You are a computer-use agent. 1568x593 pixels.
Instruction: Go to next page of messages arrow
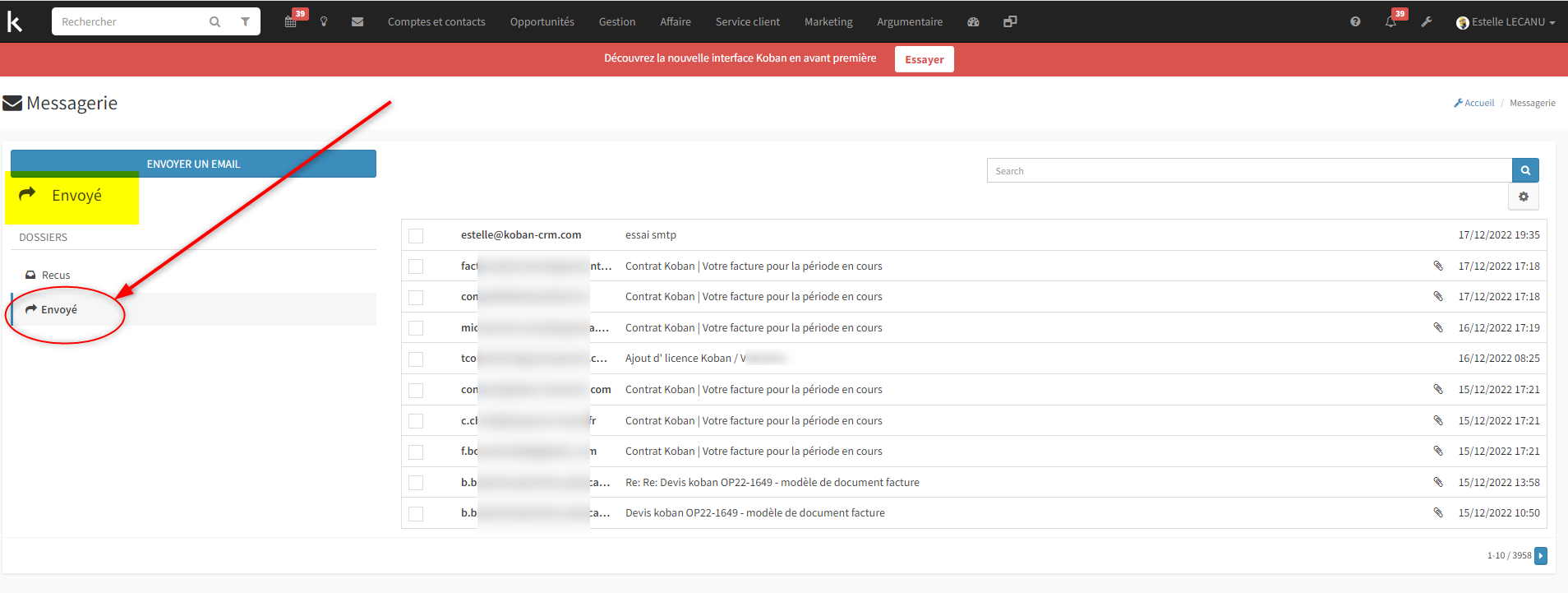pos(1541,556)
